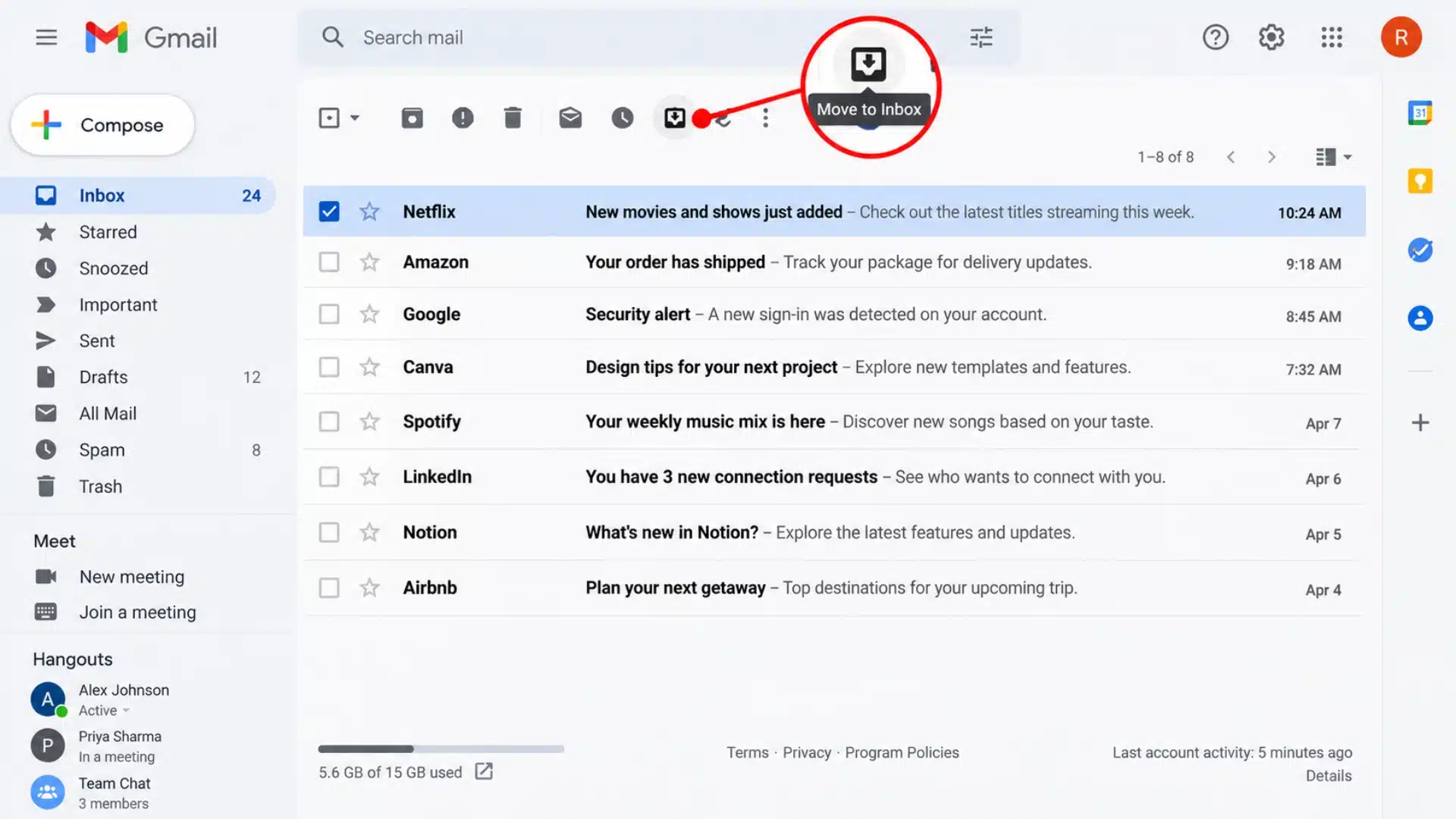Select the Google email checkbox
1456x819 pixels.
coord(328,314)
